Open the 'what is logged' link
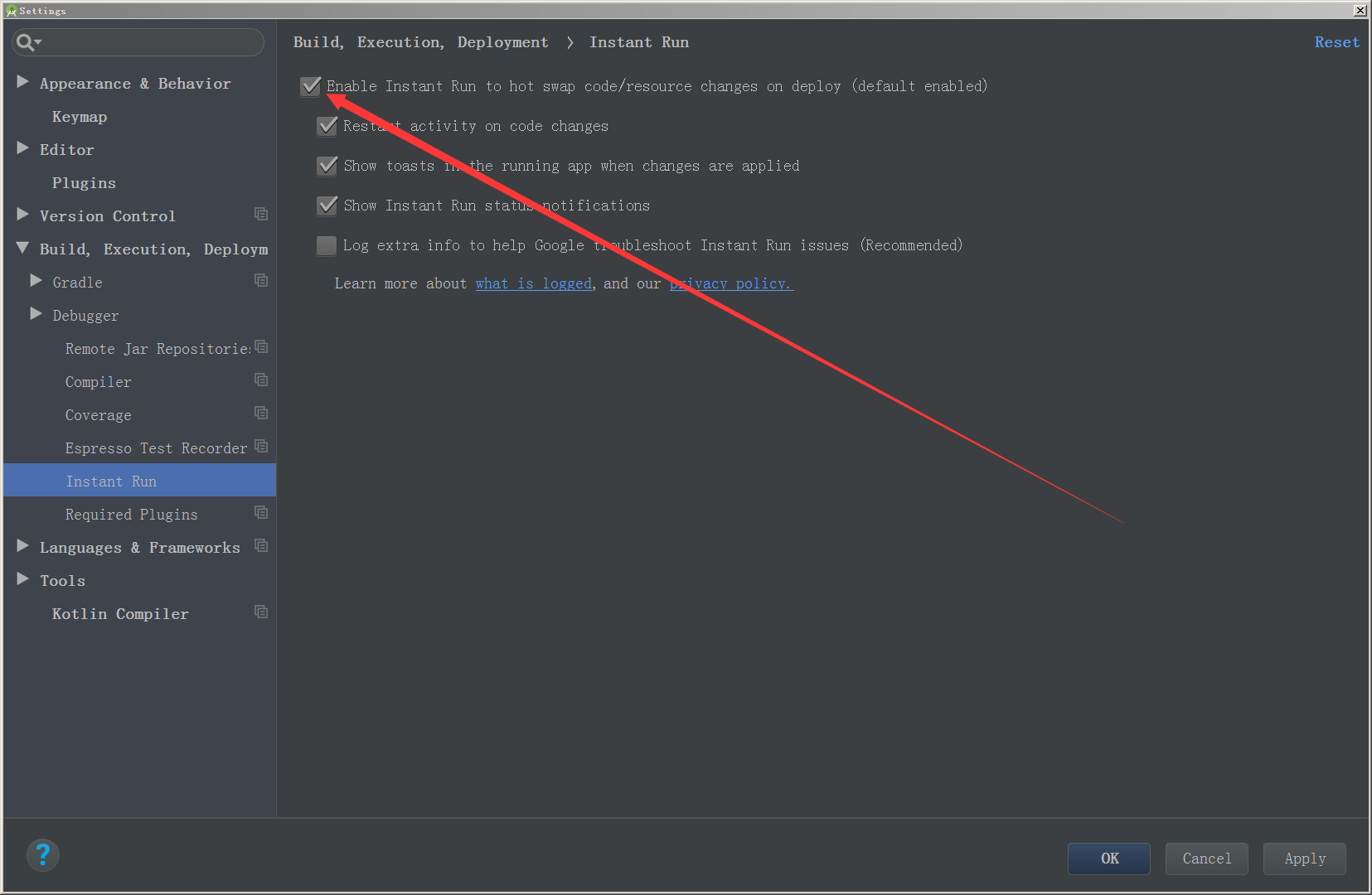Screen dimensions: 1372x895 534,283
